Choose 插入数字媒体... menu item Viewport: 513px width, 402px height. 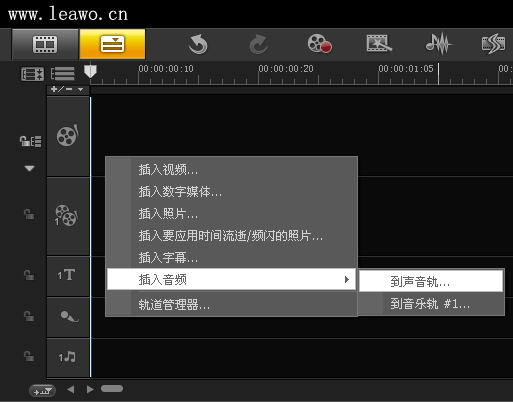pyautogui.click(x=232, y=192)
